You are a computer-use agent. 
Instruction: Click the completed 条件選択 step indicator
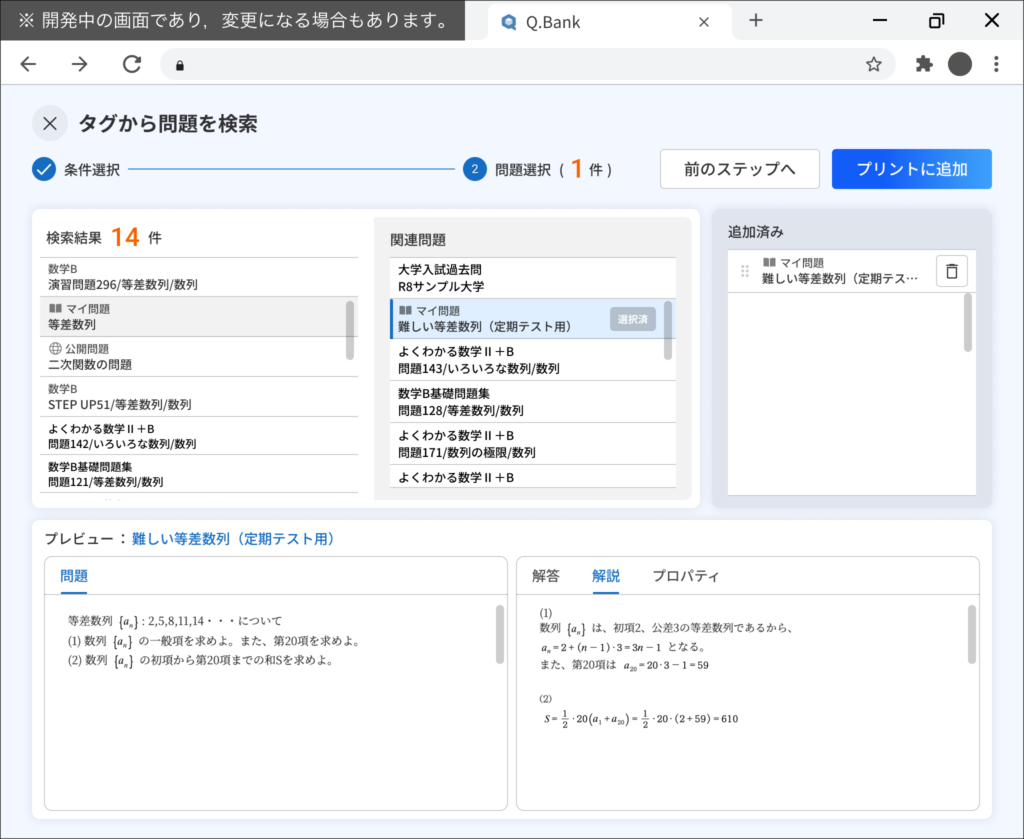pyautogui.click(x=43, y=168)
